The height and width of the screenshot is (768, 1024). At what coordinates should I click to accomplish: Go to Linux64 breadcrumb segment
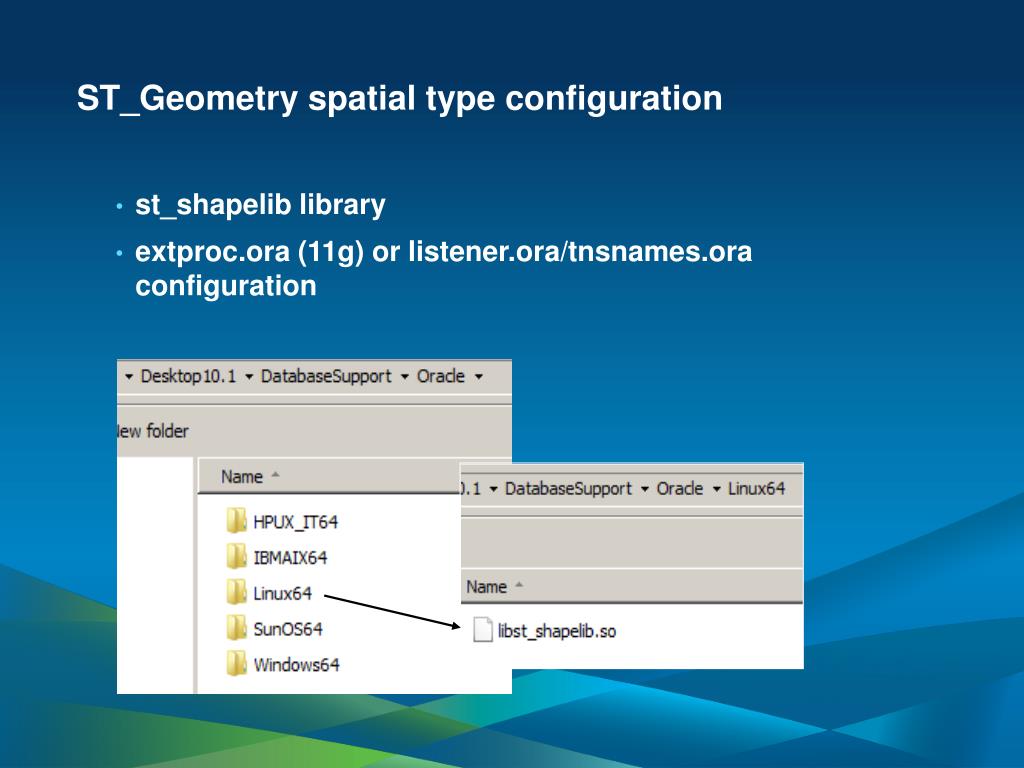[756, 489]
